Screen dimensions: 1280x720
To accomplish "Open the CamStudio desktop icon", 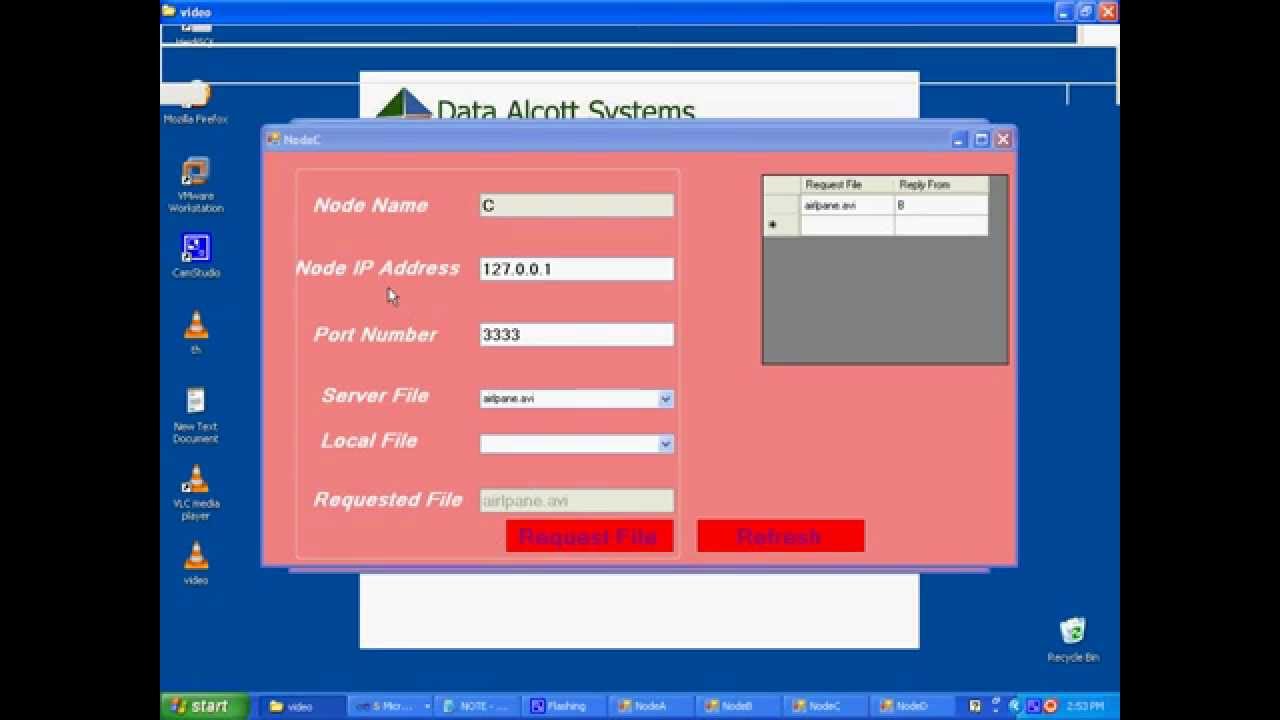I will tap(196, 255).
